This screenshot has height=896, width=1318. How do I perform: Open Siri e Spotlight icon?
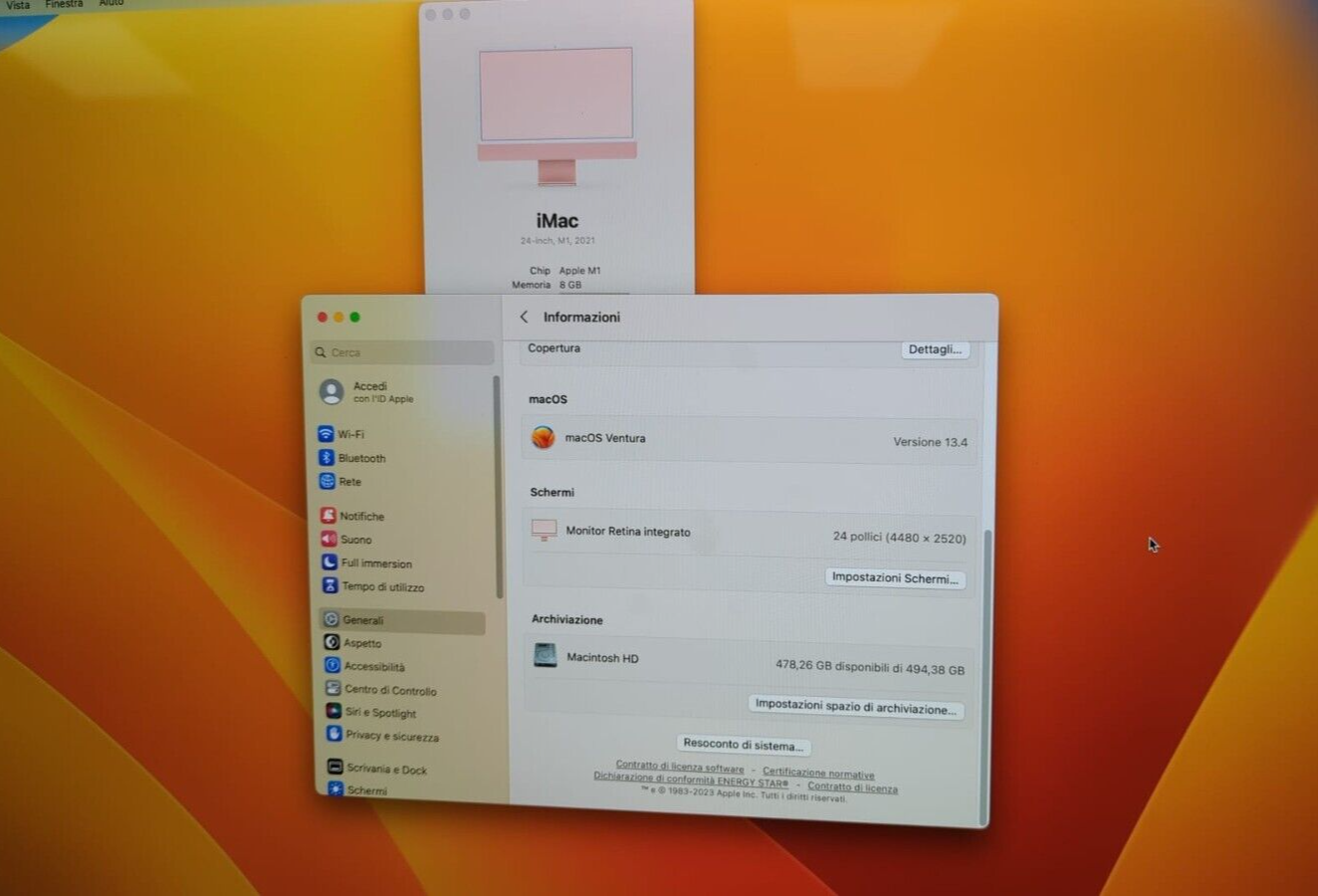tap(334, 711)
